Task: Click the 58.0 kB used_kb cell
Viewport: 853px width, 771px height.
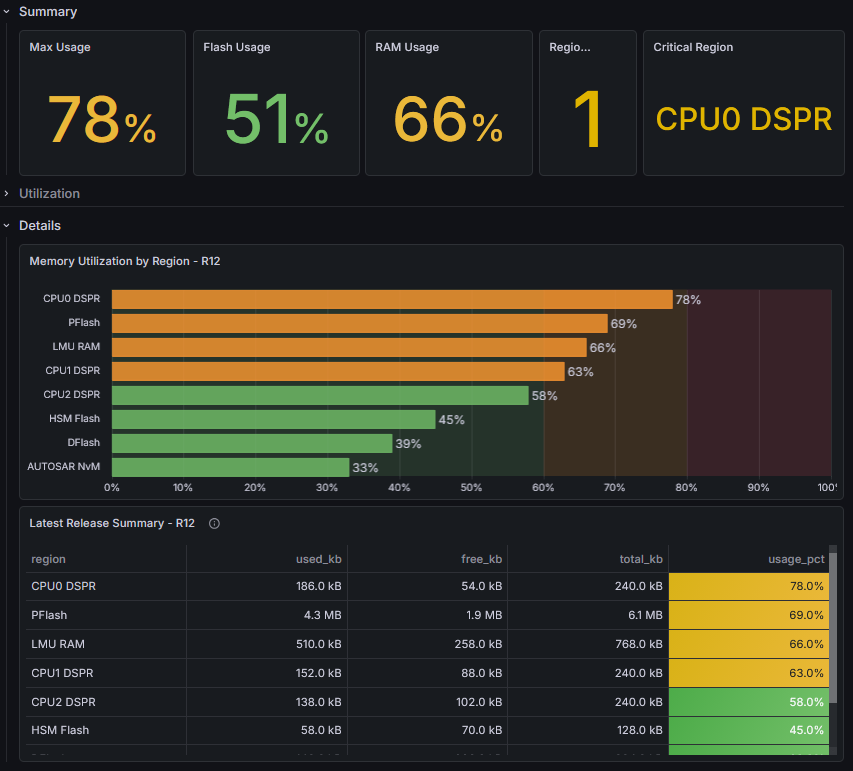Action: (x=267, y=730)
